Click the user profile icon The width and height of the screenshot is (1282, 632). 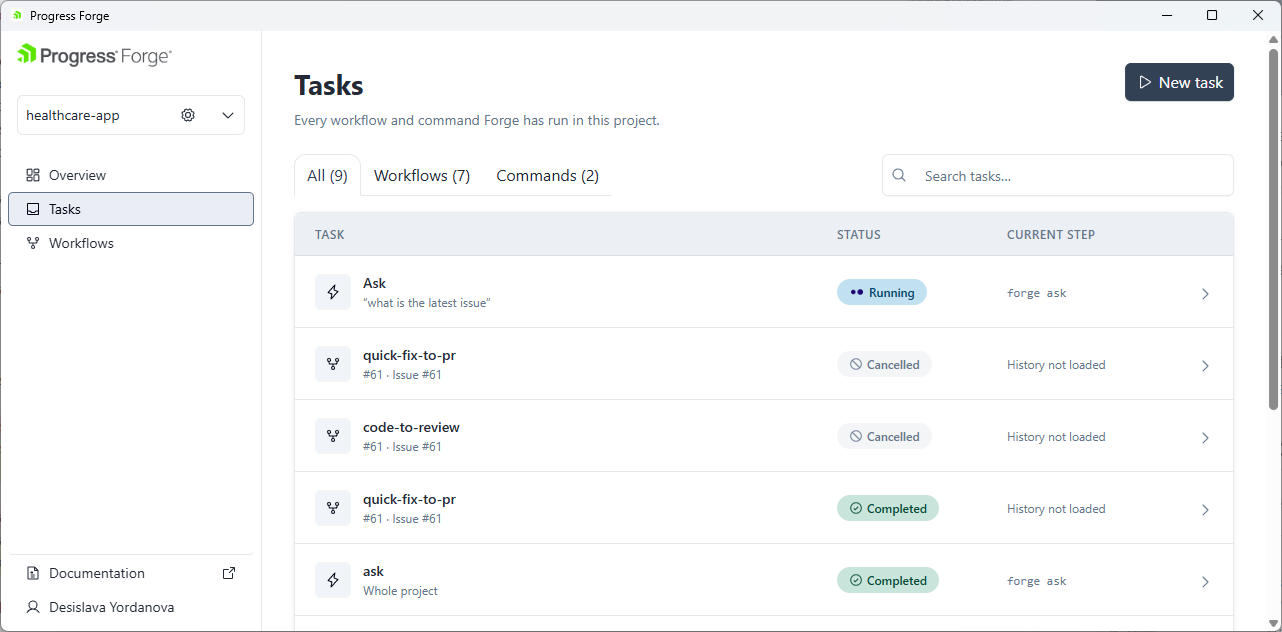coord(33,607)
